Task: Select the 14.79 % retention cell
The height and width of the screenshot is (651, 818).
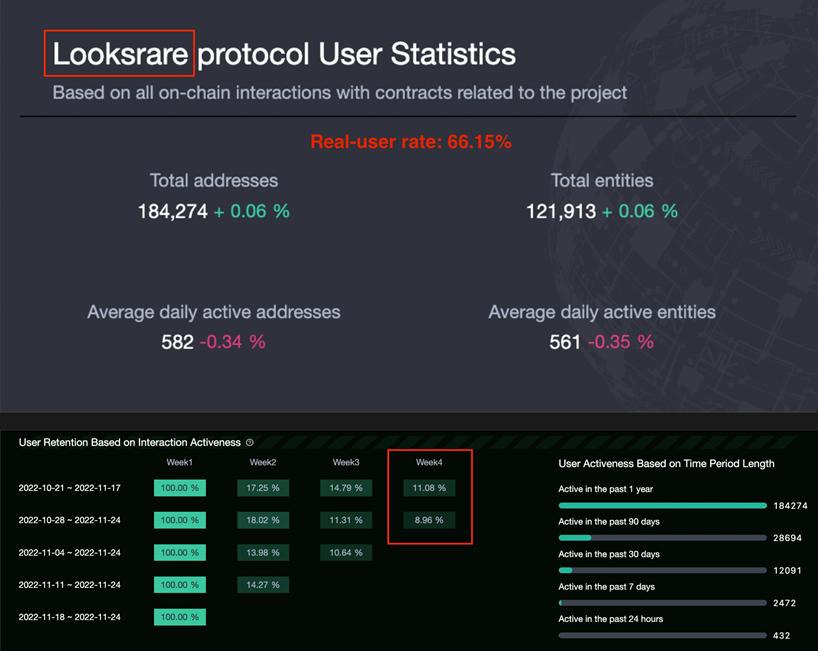Action: click(346, 488)
